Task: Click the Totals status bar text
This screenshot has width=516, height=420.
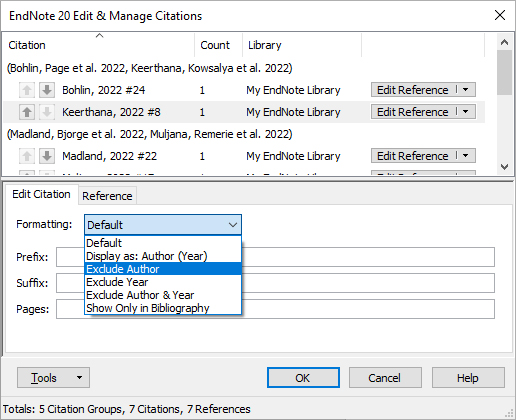Action: pyautogui.click(x=127, y=409)
